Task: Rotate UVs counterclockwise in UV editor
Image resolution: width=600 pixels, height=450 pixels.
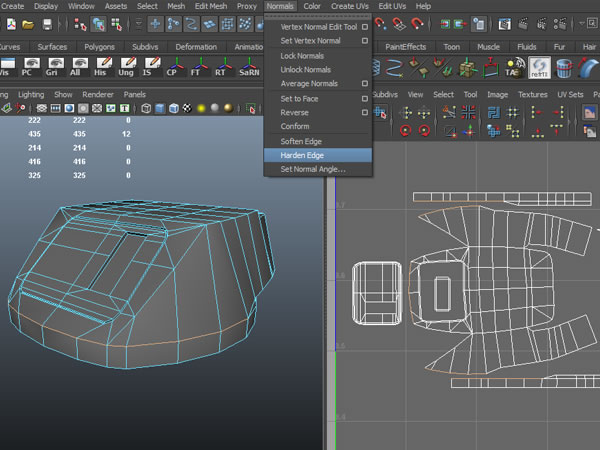Action: point(406,131)
